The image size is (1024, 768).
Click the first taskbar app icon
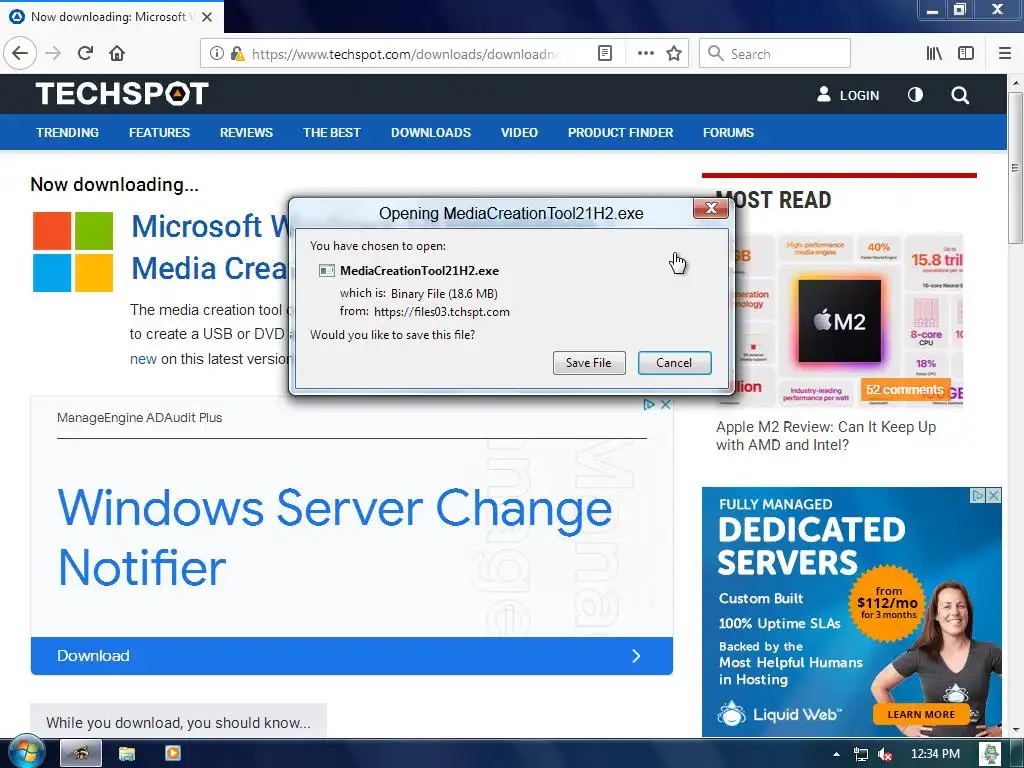tap(81, 754)
